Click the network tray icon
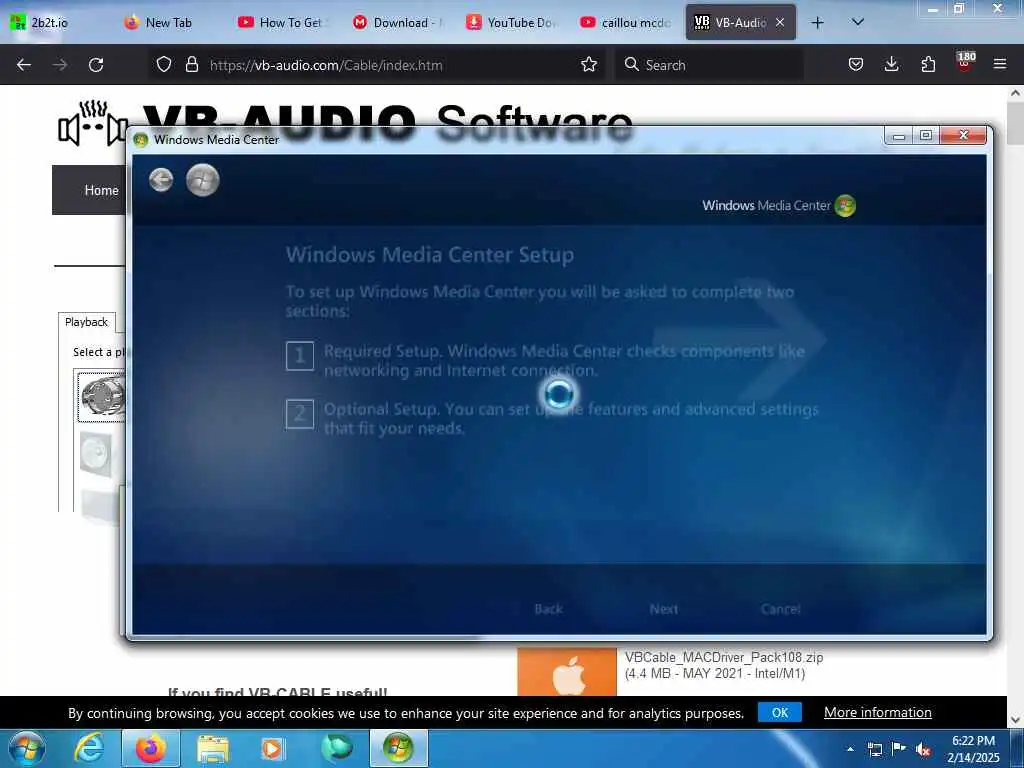Viewport: 1024px width, 768px height. [874, 749]
